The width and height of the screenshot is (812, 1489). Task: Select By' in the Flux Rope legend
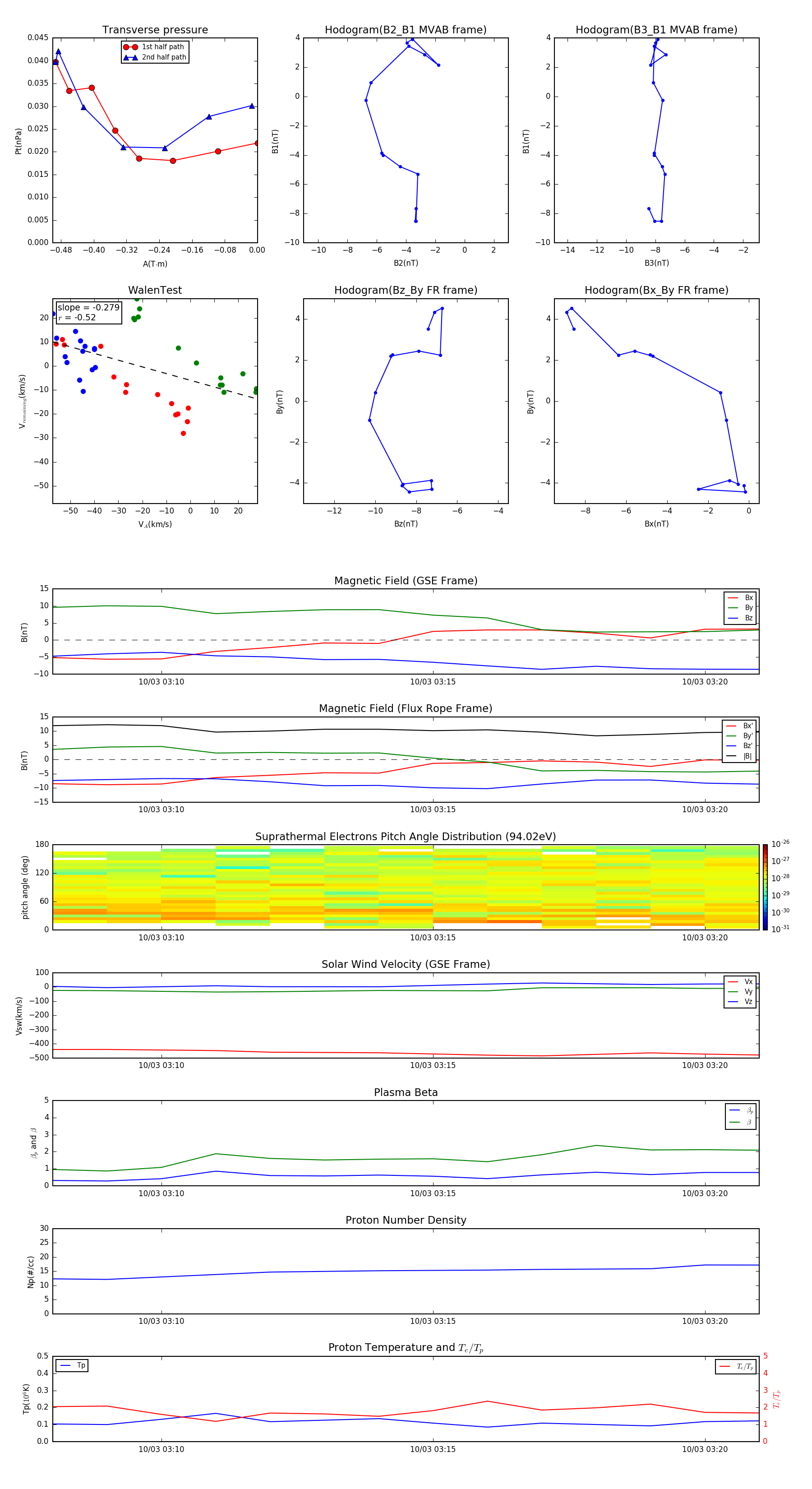[x=739, y=736]
